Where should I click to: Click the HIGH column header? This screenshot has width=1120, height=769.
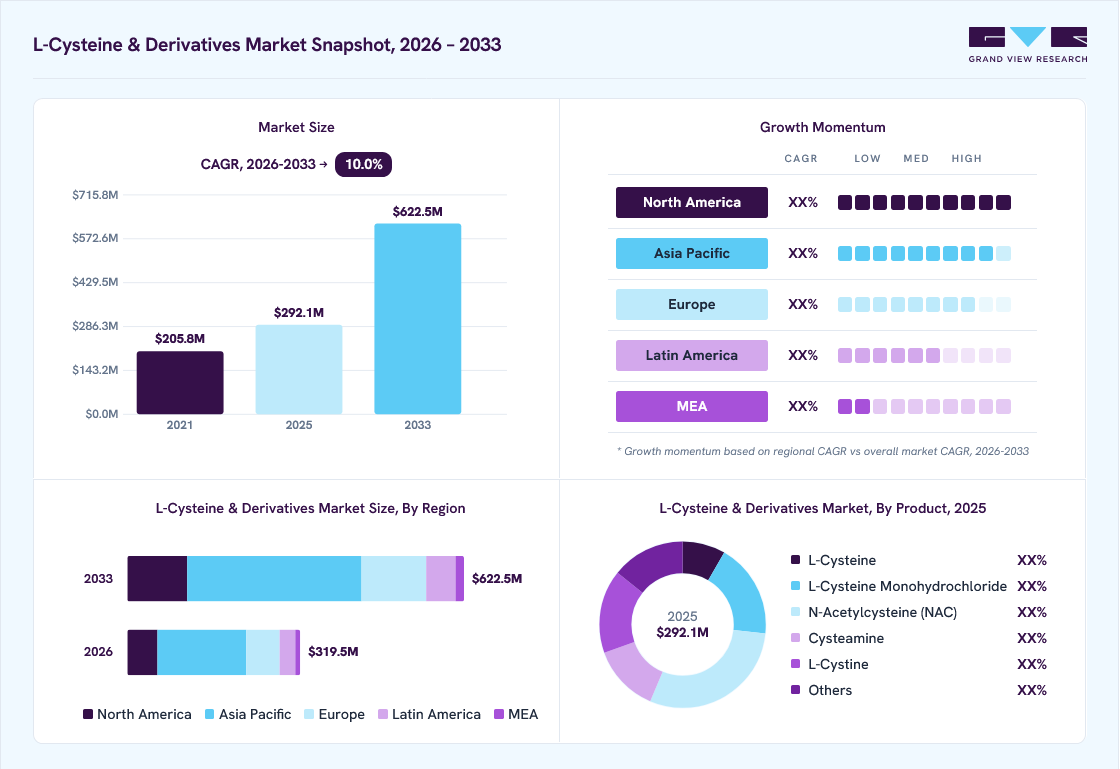click(x=966, y=159)
